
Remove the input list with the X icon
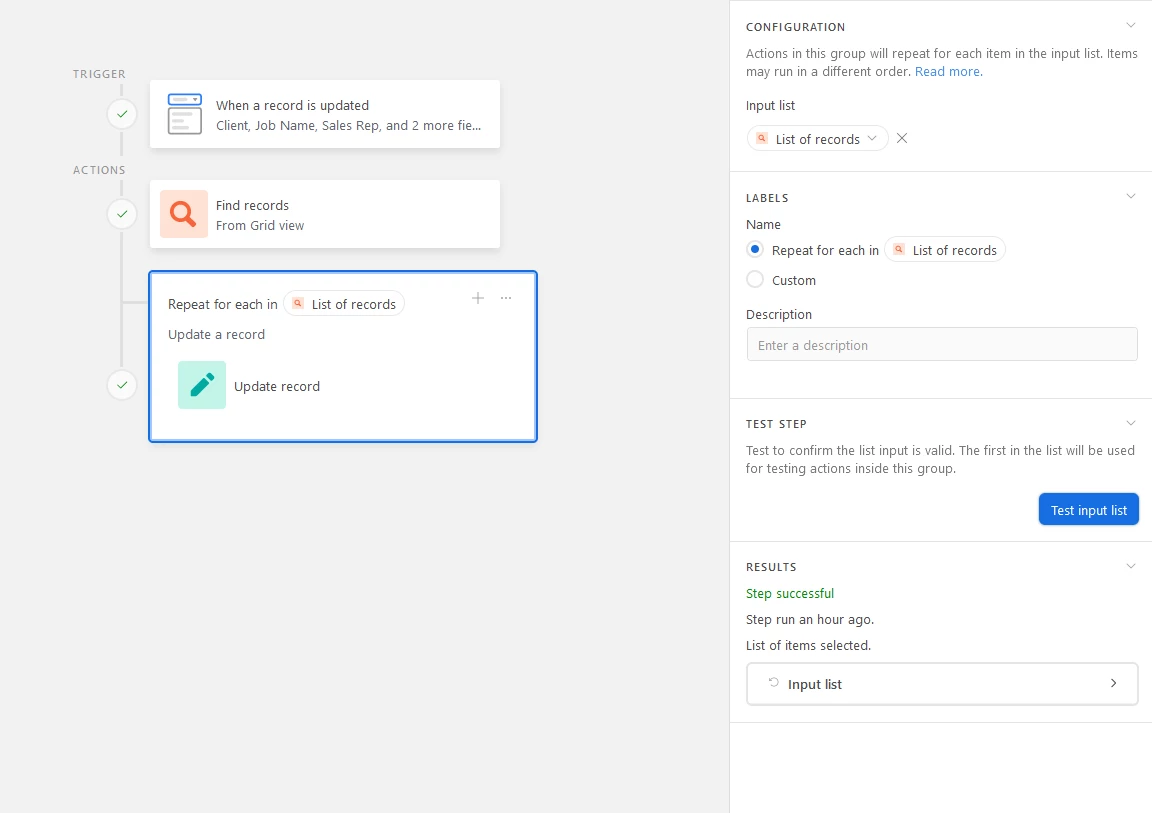902,139
